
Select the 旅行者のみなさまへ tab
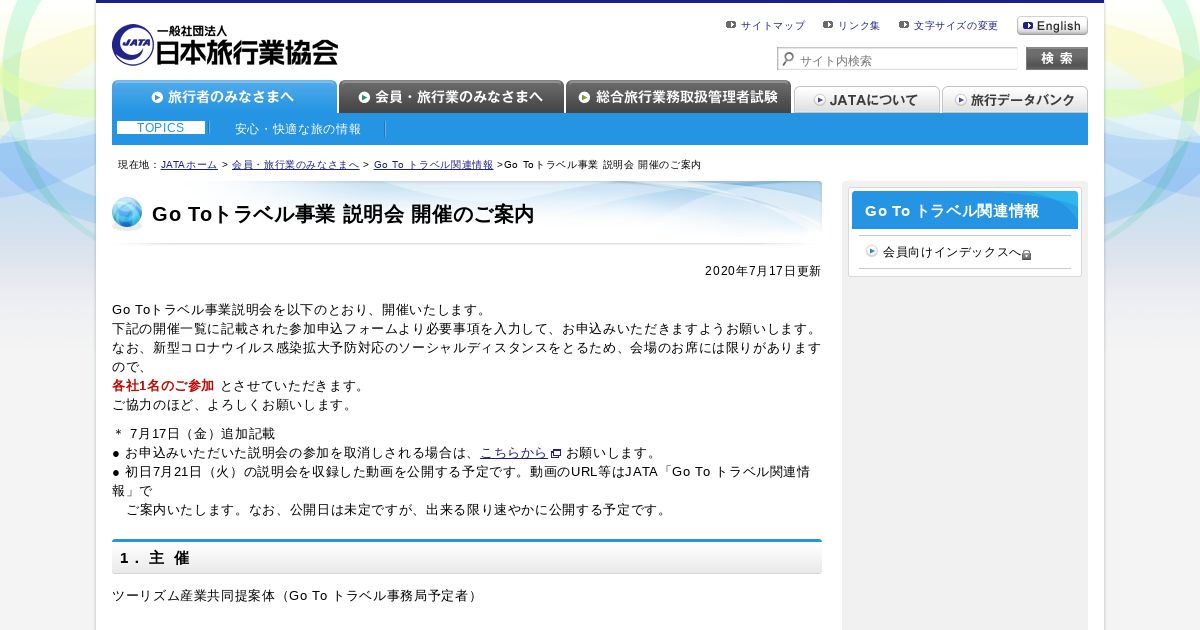pyautogui.click(x=224, y=97)
